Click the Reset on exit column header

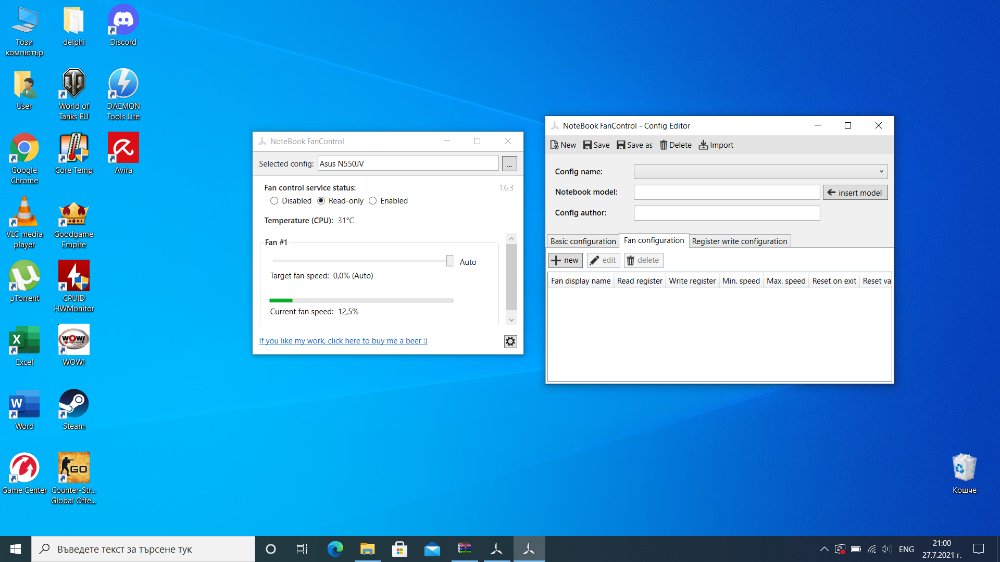click(x=834, y=281)
